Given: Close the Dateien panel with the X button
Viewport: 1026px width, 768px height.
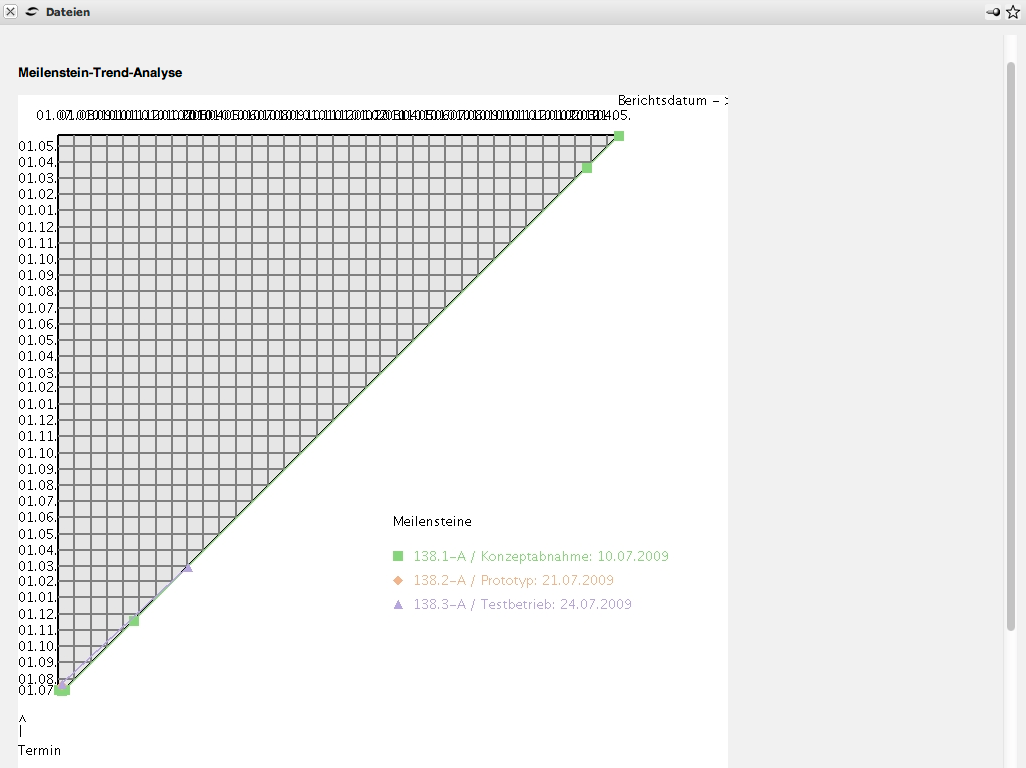Looking at the screenshot, I should [x=10, y=12].
